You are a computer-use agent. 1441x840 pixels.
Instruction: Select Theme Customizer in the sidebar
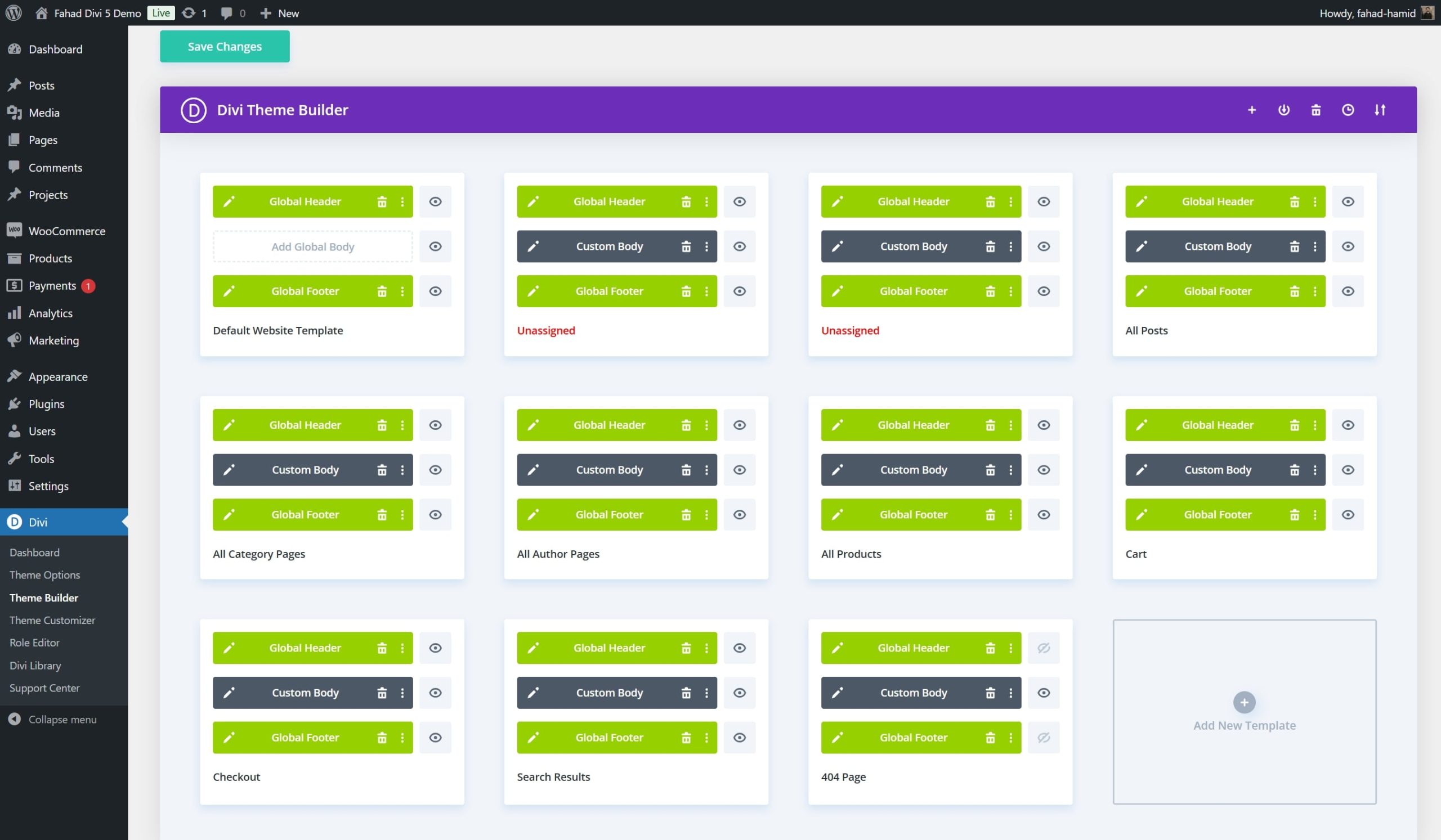pyautogui.click(x=52, y=620)
